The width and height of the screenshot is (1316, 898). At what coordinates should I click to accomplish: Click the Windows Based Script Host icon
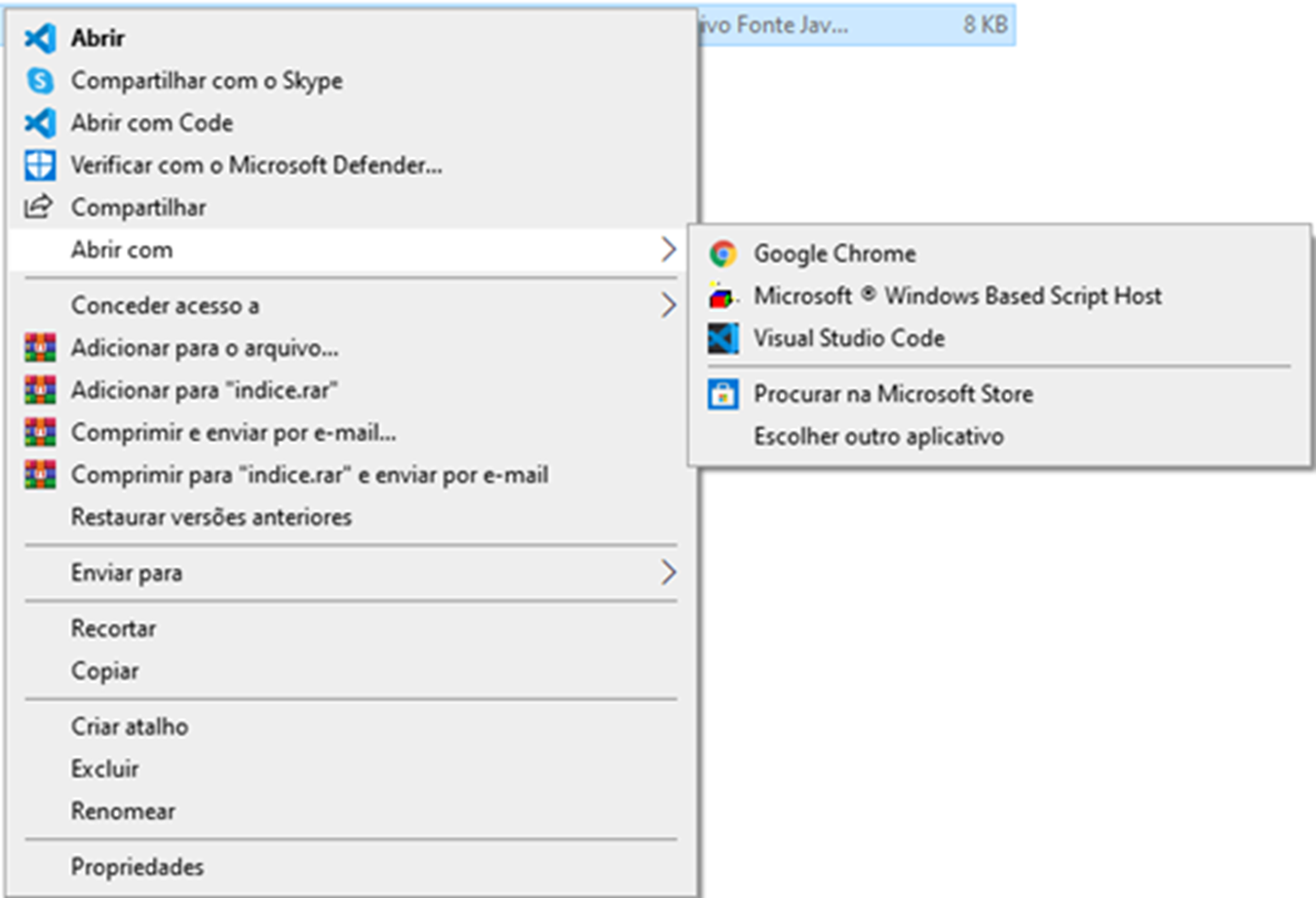[723, 295]
